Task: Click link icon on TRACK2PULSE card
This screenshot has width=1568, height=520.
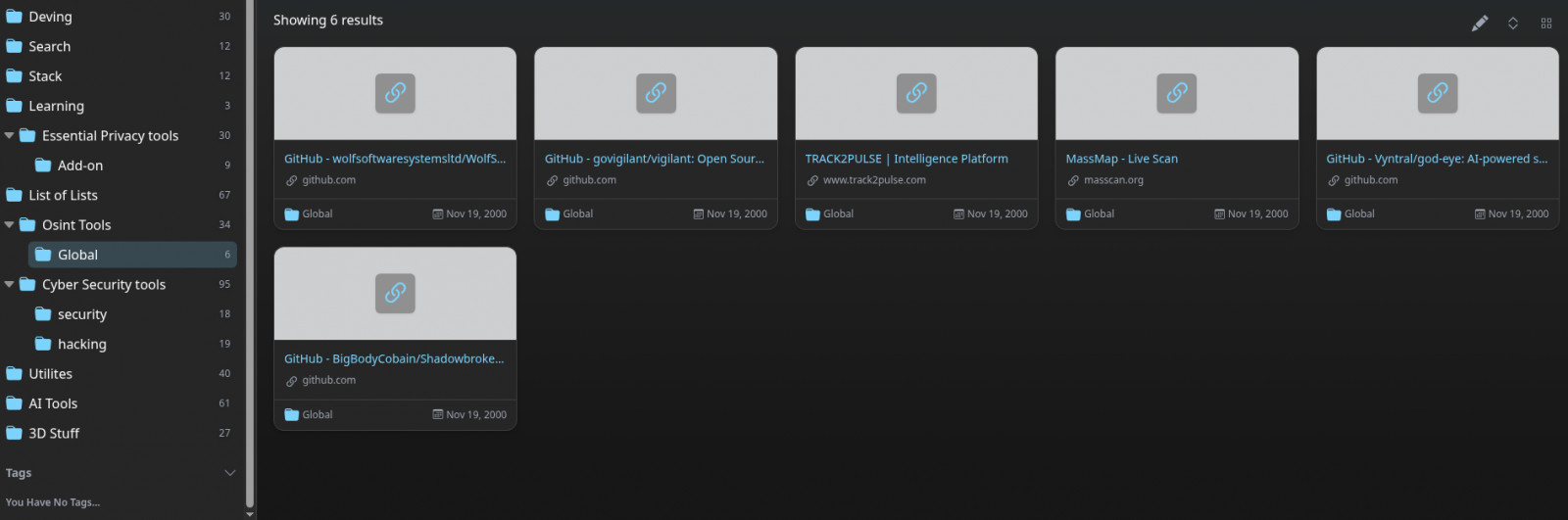Action: tap(916, 93)
